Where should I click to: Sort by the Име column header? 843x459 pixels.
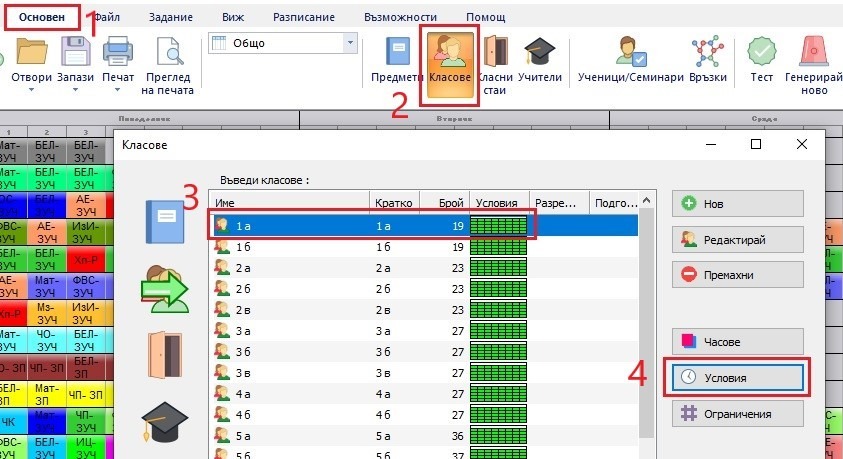click(289, 203)
